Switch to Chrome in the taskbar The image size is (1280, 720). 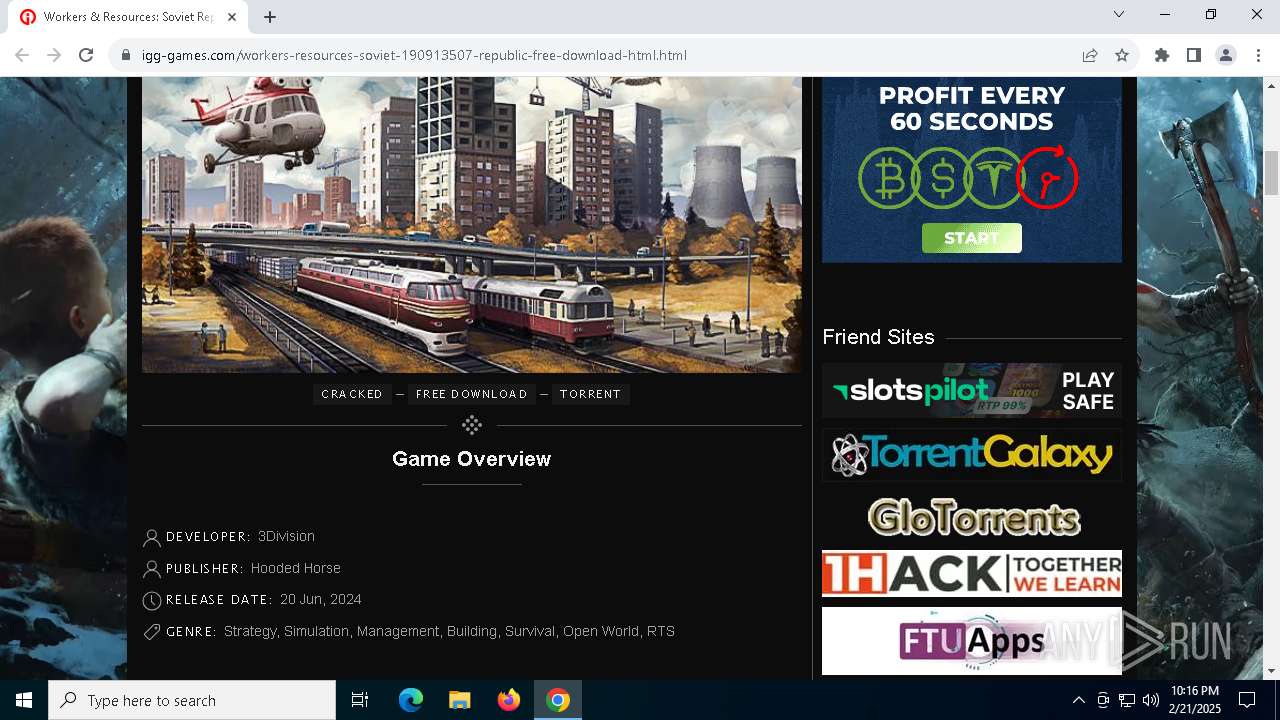click(558, 700)
